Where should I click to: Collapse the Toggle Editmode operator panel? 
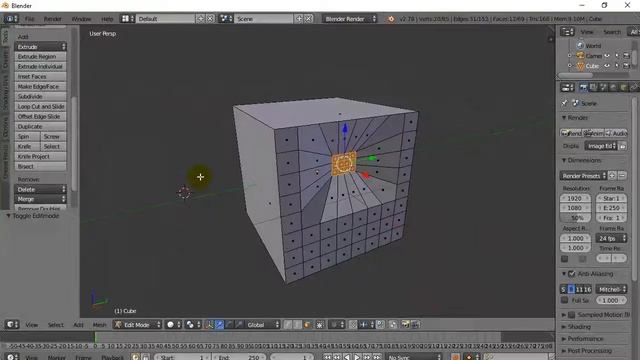click(x=8, y=216)
